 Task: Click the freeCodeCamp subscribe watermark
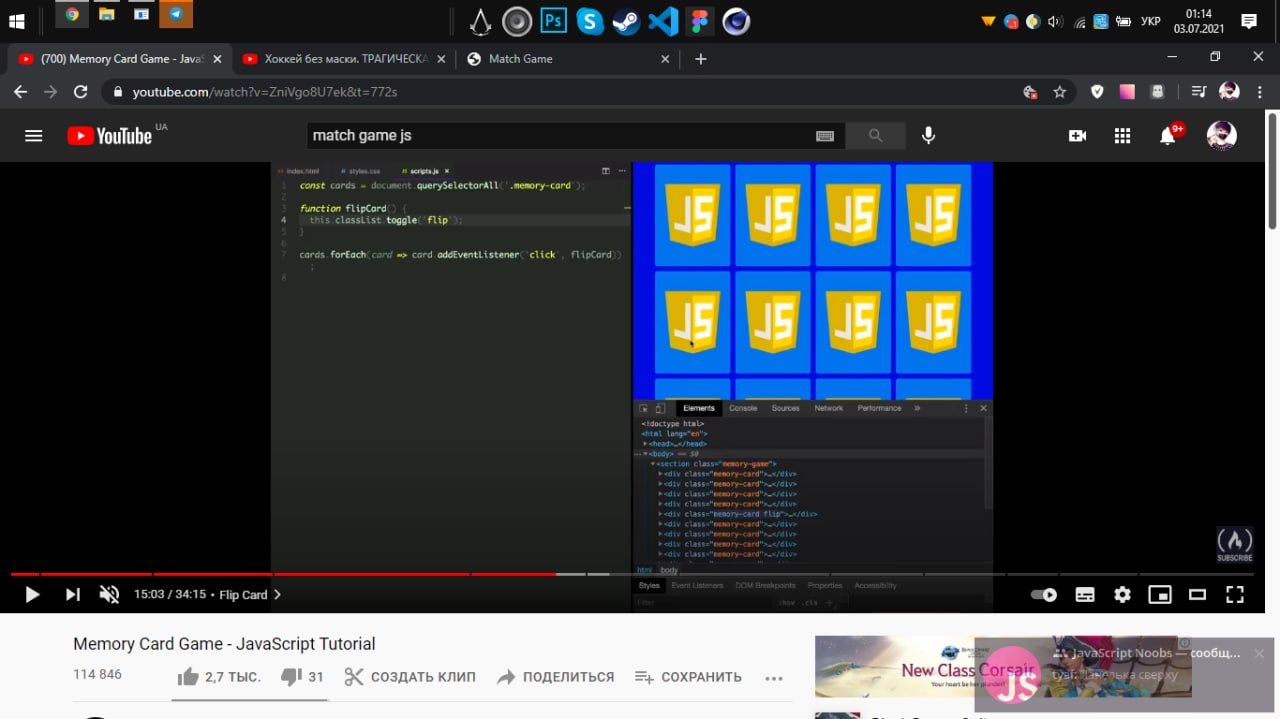1235,545
